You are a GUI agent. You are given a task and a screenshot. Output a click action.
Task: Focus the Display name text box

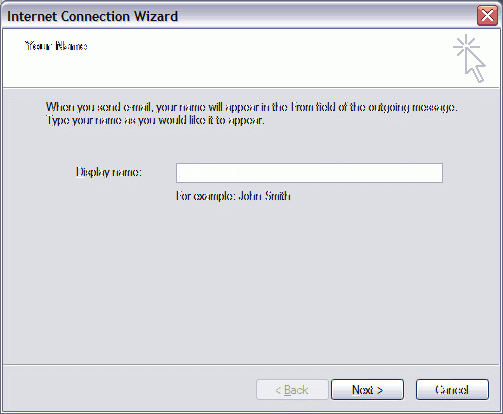[309, 173]
